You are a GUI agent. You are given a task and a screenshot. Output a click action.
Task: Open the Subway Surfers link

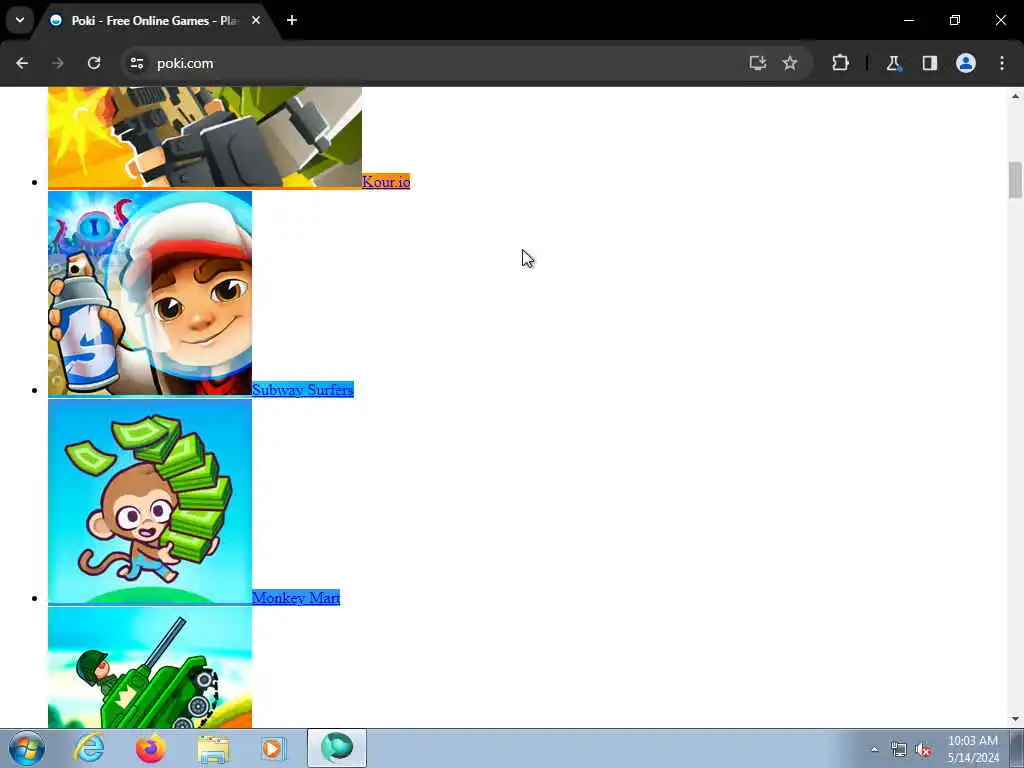point(303,390)
